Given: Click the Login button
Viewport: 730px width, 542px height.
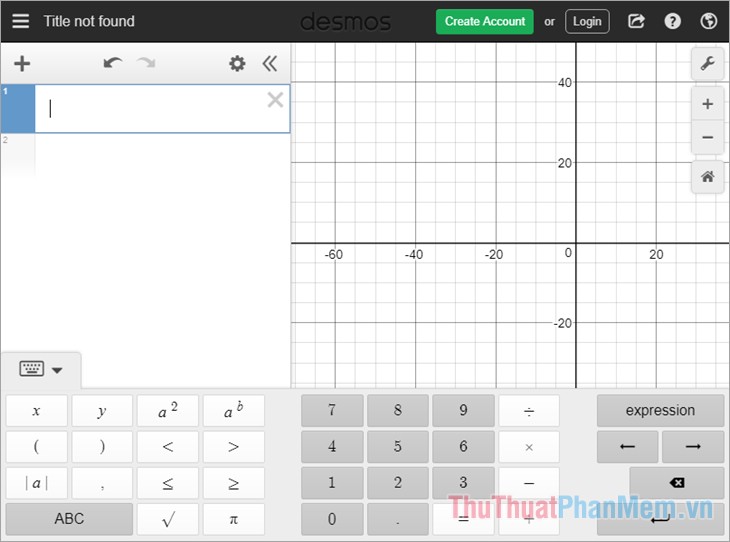Looking at the screenshot, I should (x=587, y=21).
